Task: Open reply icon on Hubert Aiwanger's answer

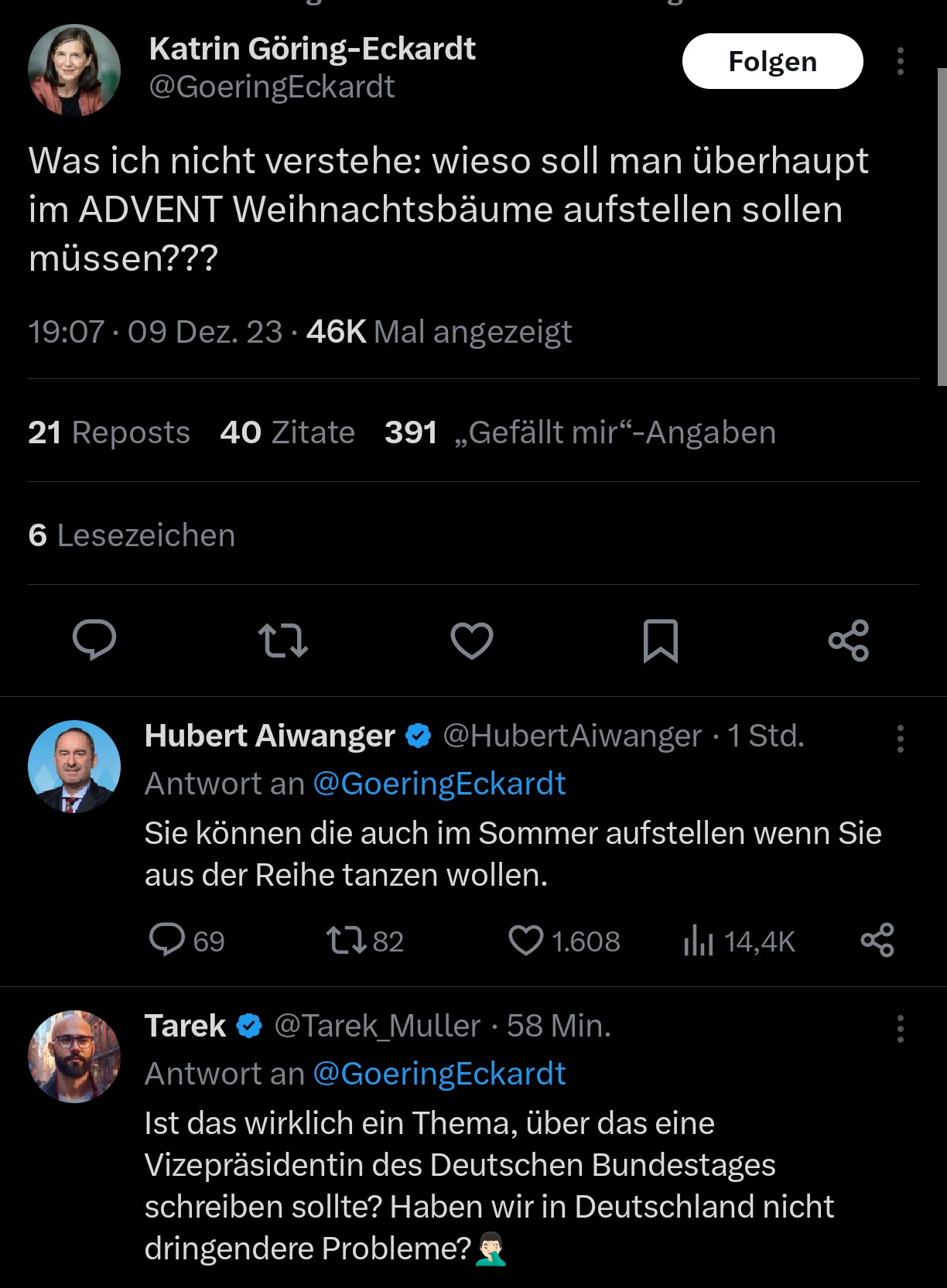Action: pos(167,941)
